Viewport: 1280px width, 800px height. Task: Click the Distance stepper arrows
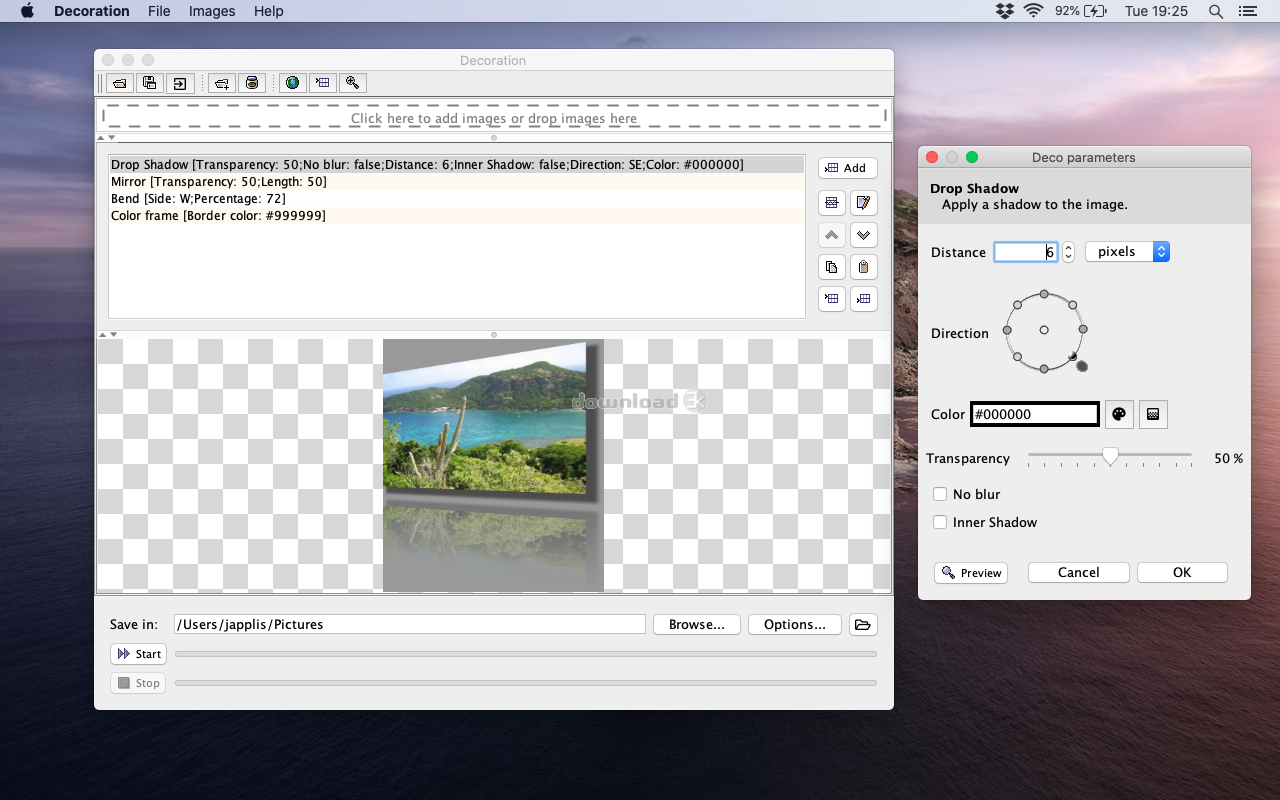coord(1068,252)
